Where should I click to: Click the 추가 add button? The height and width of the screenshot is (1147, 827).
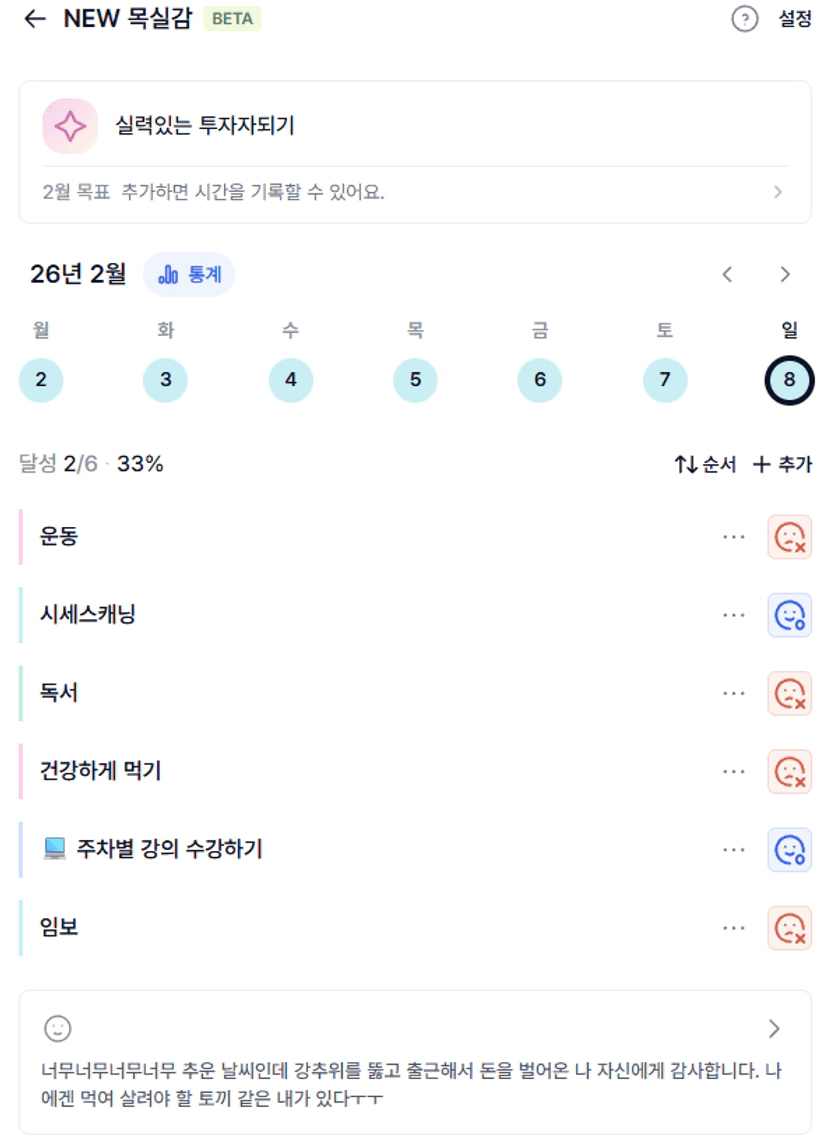point(782,464)
